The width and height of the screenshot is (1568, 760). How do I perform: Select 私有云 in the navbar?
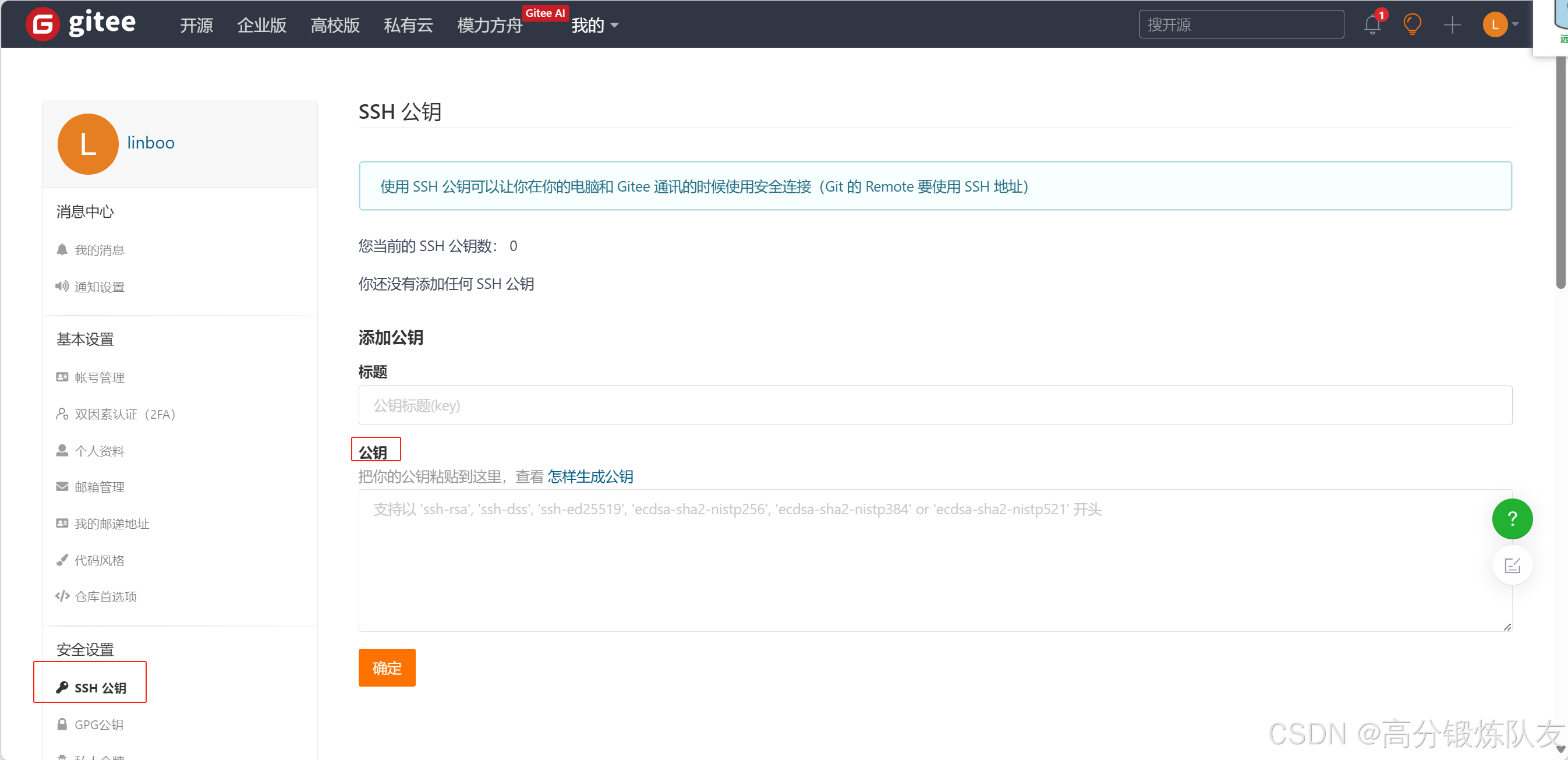408,25
